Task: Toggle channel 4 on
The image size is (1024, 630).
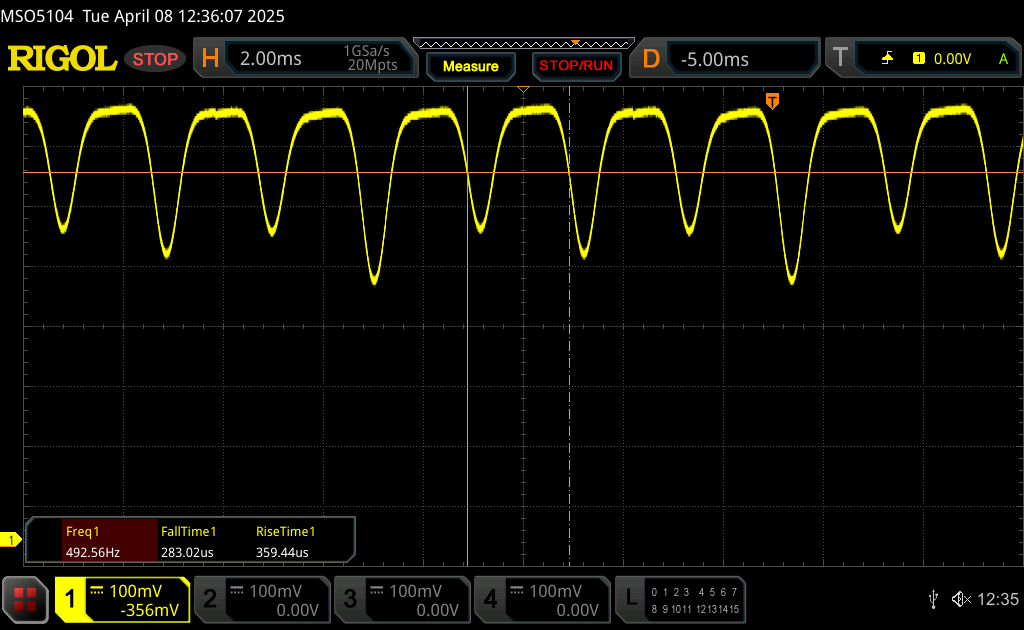Action: pyautogui.click(x=542, y=599)
